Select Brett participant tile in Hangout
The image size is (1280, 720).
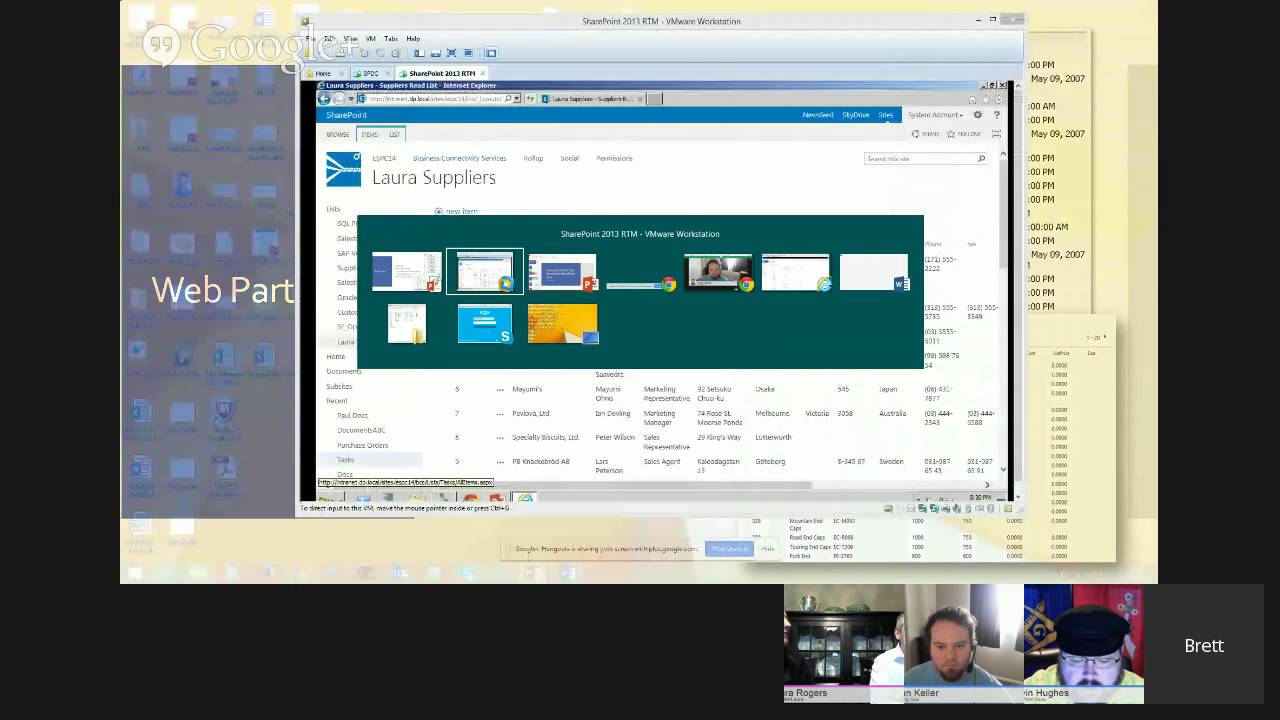(x=1204, y=645)
